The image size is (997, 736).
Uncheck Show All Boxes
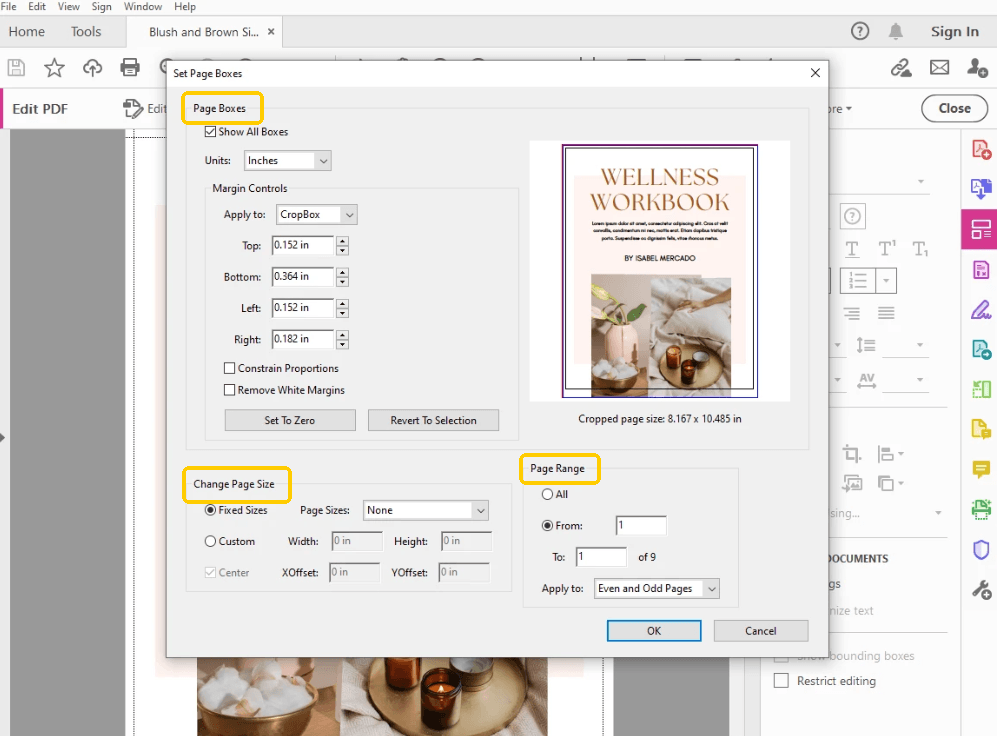pos(210,132)
